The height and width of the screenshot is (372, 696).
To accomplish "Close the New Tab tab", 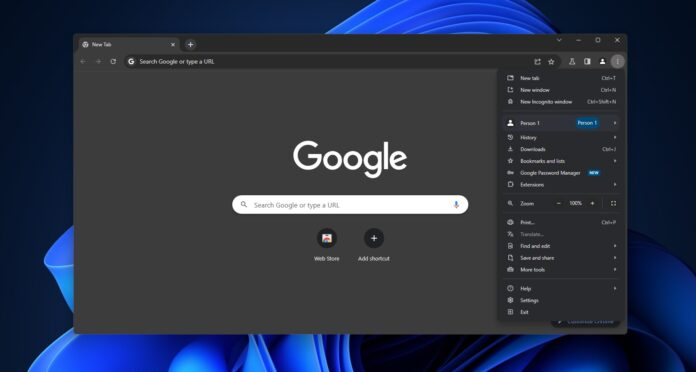I will [x=173, y=44].
